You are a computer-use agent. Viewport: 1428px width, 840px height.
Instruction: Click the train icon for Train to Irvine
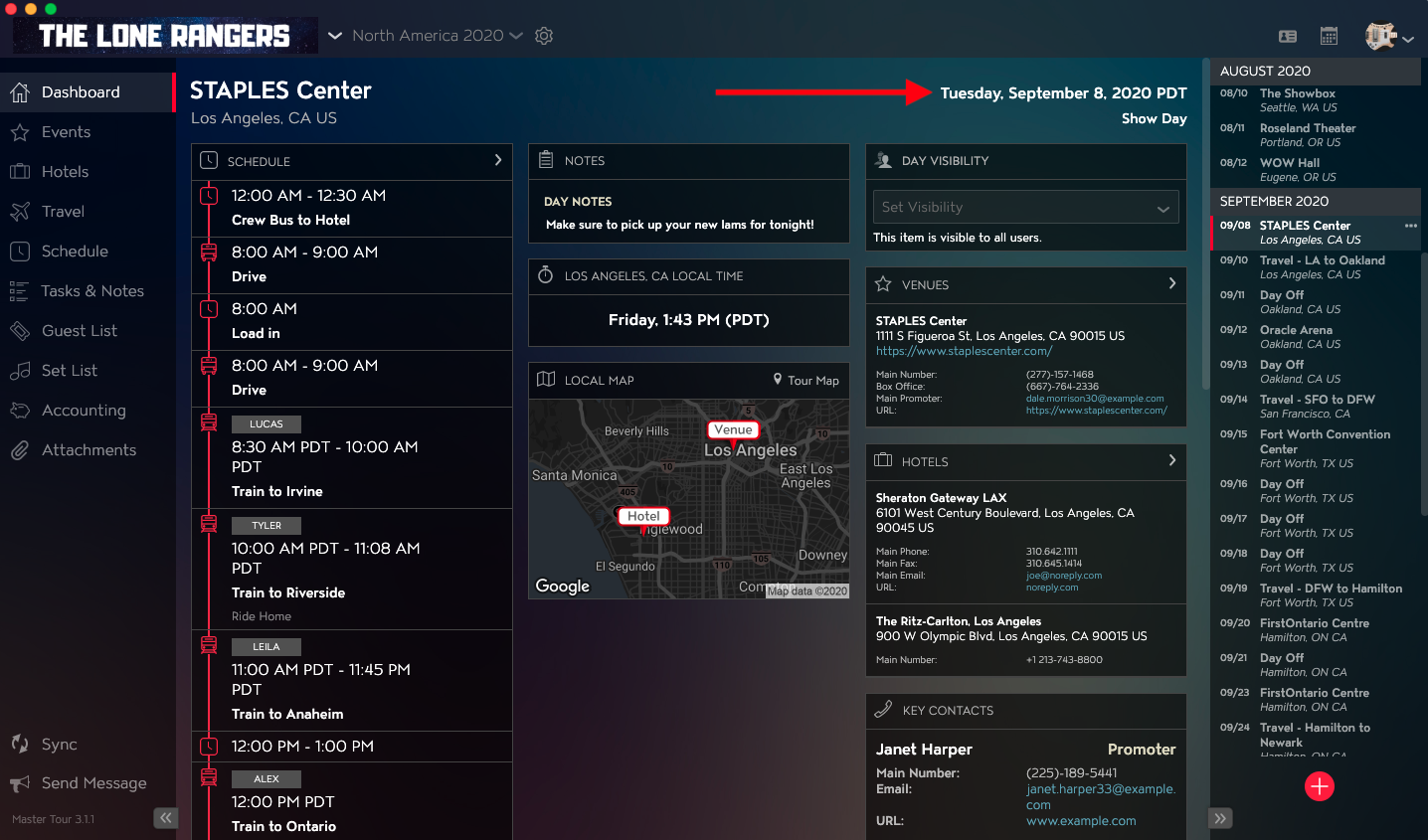click(x=209, y=421)
